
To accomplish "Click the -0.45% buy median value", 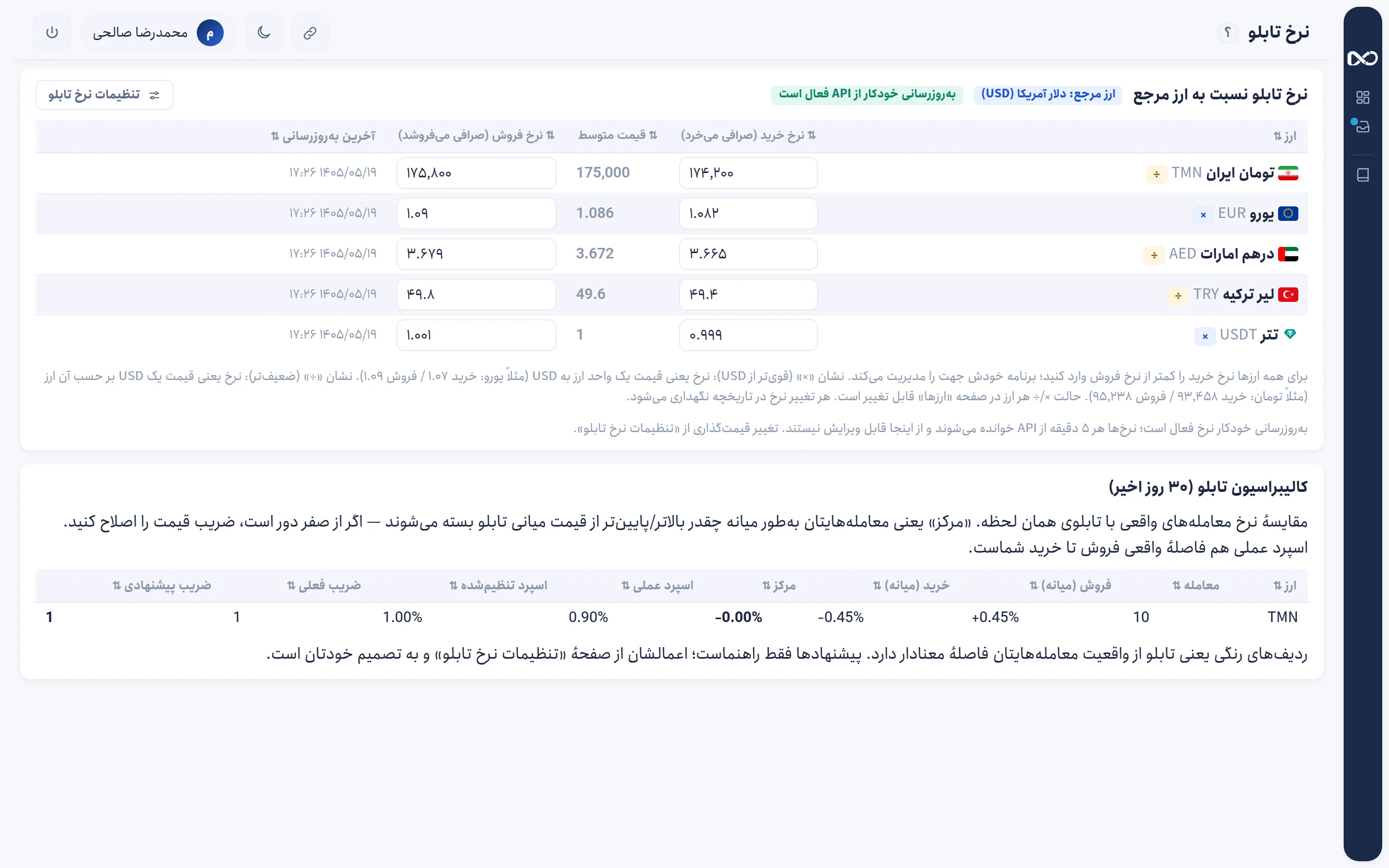I will tap(840, 618).
